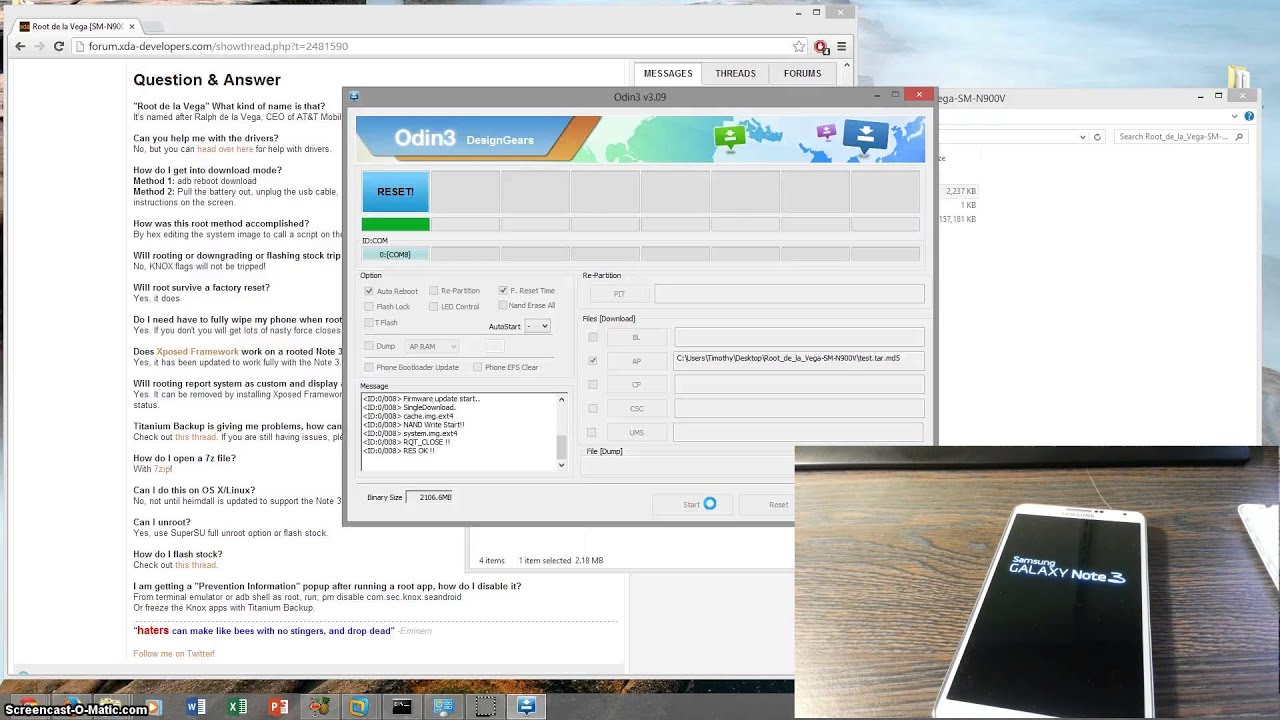1280x720 pixels.
Task: Enable the T Flash checkbox
Action: pyautogui.click(x=369, y=322)
